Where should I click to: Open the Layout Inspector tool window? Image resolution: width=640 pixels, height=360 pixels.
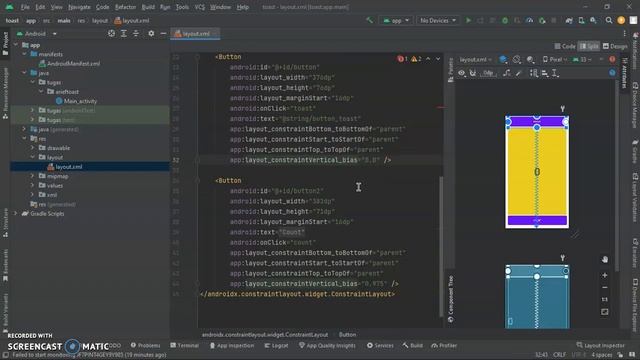[x=600, y=345]
